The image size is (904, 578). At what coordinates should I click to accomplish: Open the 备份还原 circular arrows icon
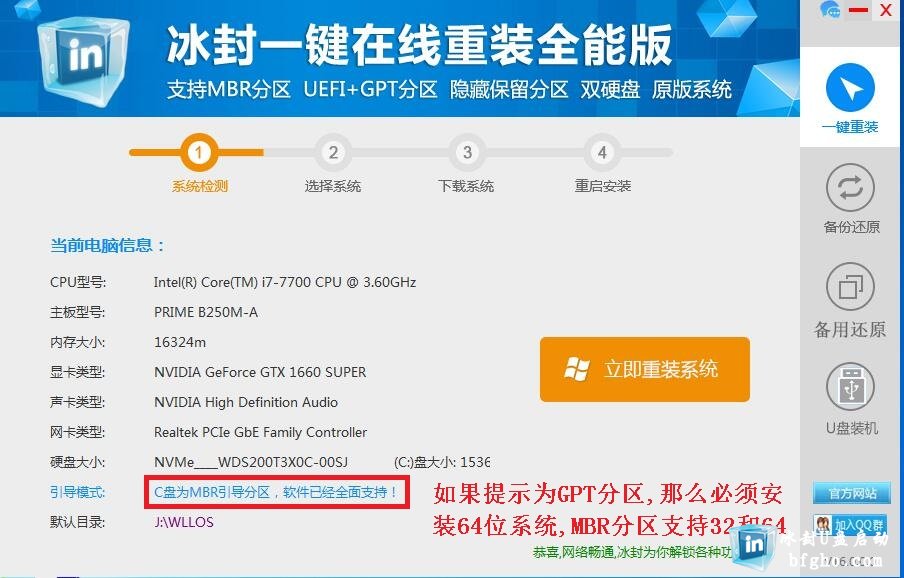point(850,187)
